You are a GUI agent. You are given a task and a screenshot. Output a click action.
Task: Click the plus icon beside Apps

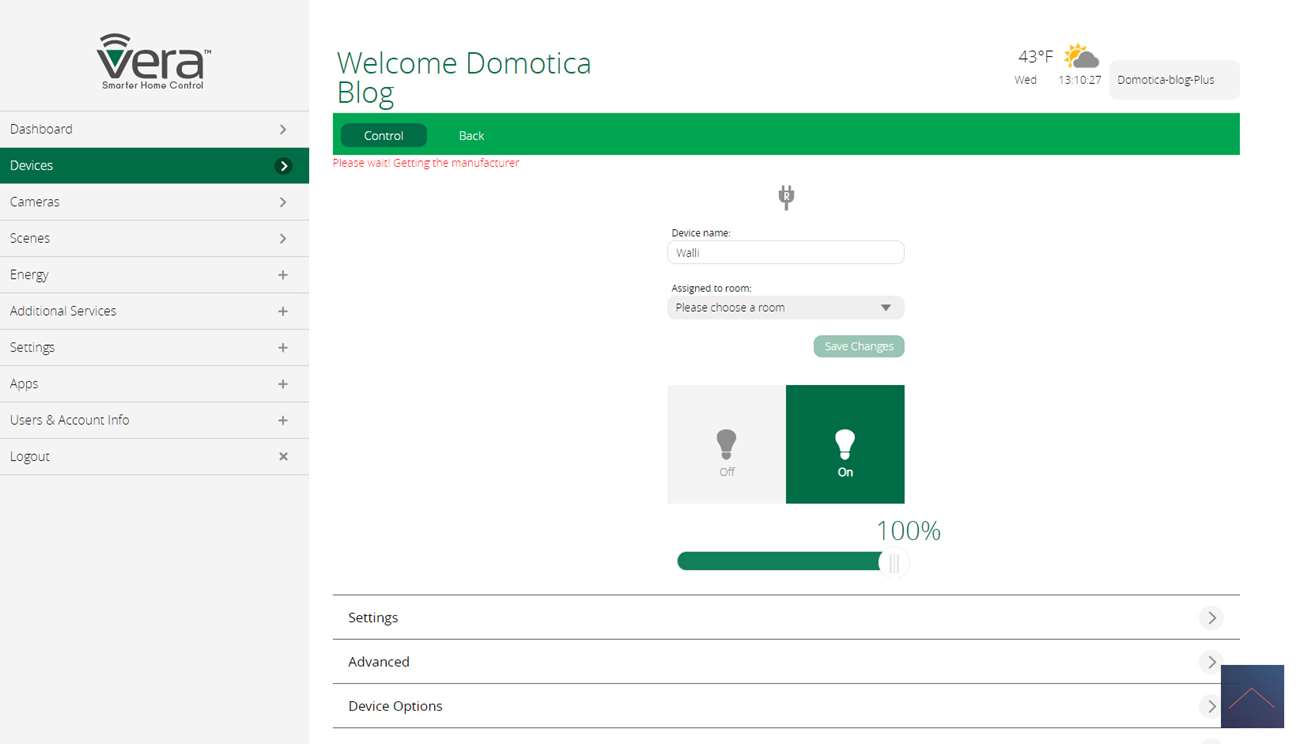click(x=283, y=384)
